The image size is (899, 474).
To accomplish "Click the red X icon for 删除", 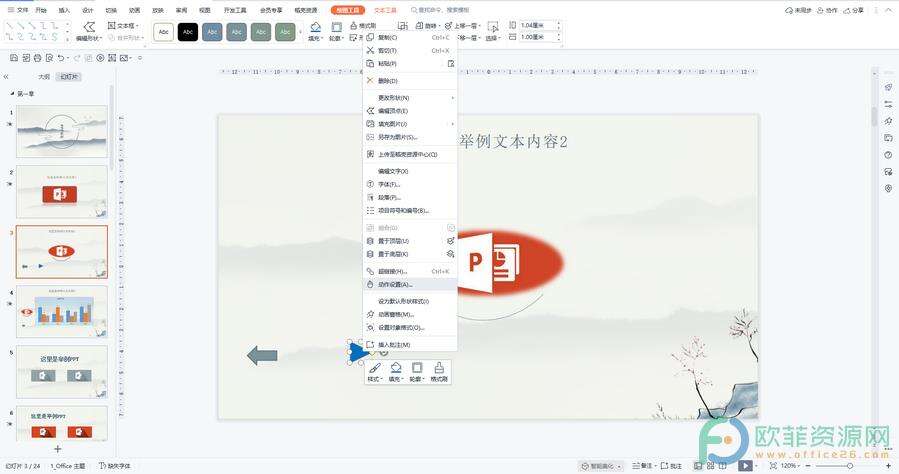I will (x=370, y=81).
